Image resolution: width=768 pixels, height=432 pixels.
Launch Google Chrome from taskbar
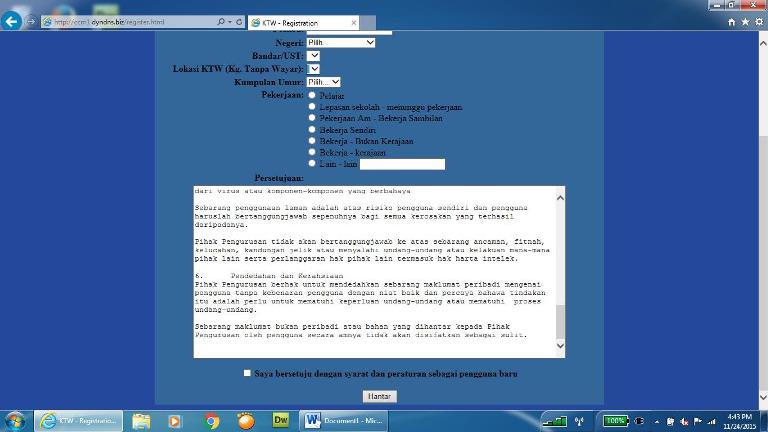pyautogui.click(x=212, y=421)
